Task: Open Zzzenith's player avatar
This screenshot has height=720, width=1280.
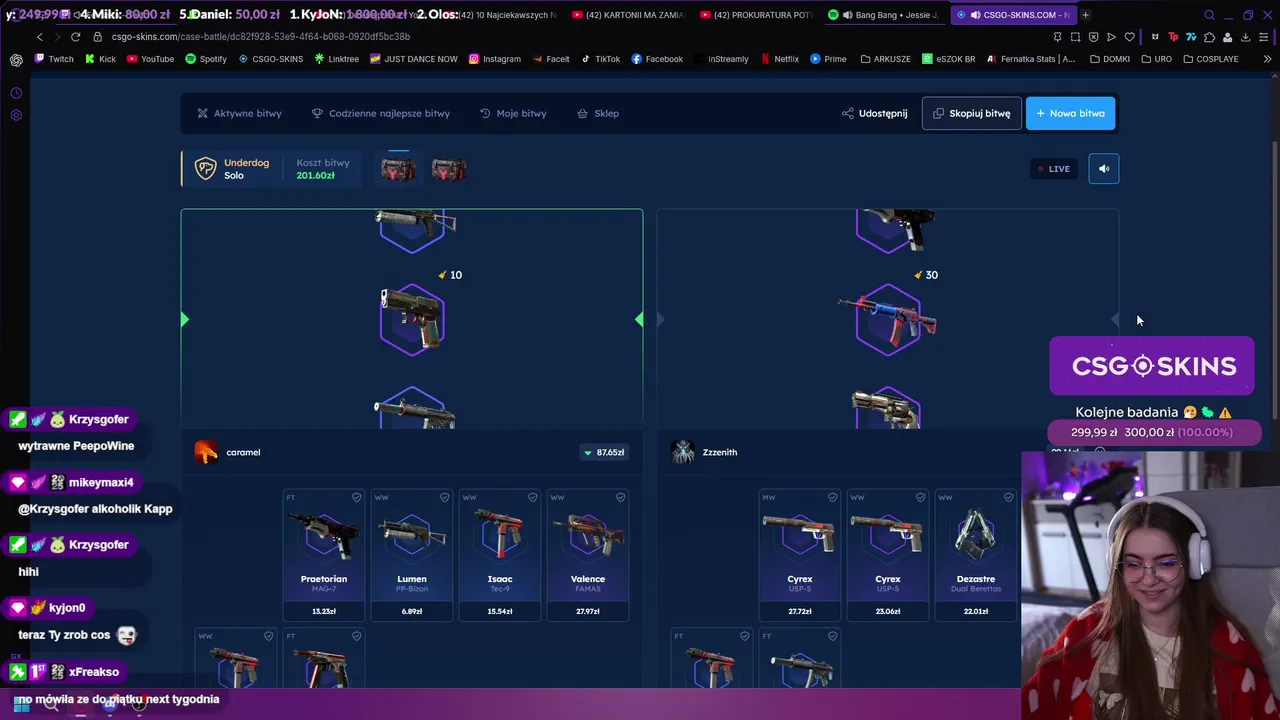Action: tap(683, 452)
